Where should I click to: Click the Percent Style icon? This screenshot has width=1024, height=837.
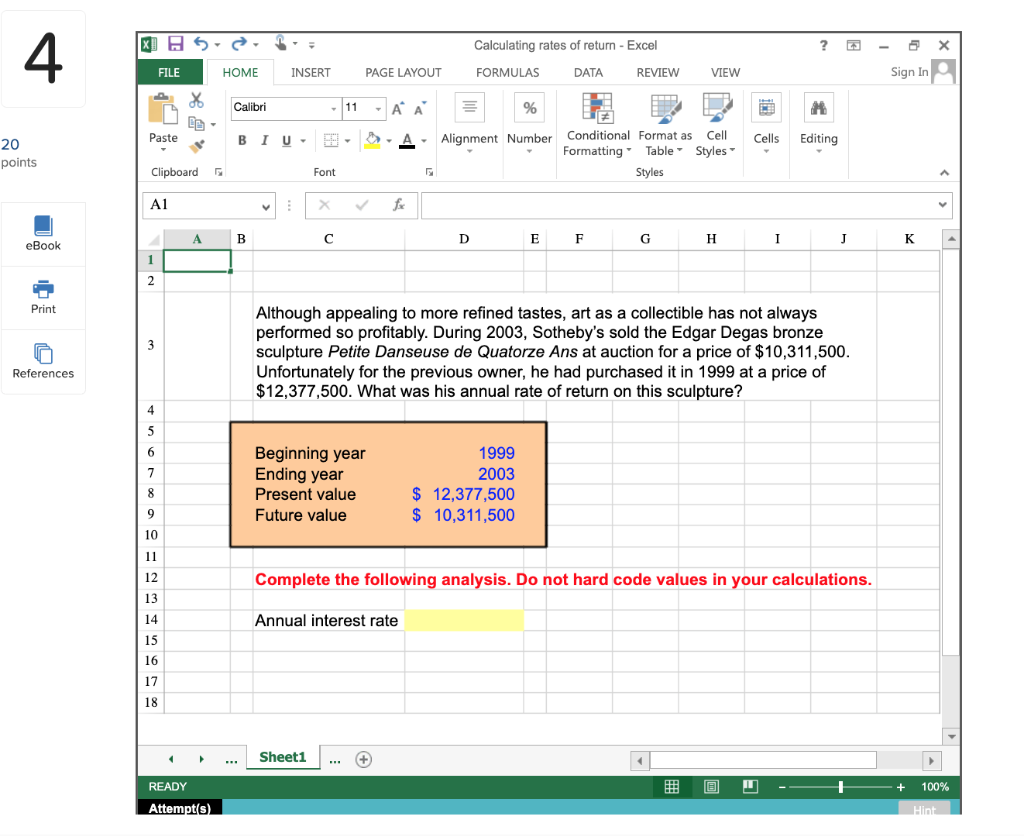529,107
